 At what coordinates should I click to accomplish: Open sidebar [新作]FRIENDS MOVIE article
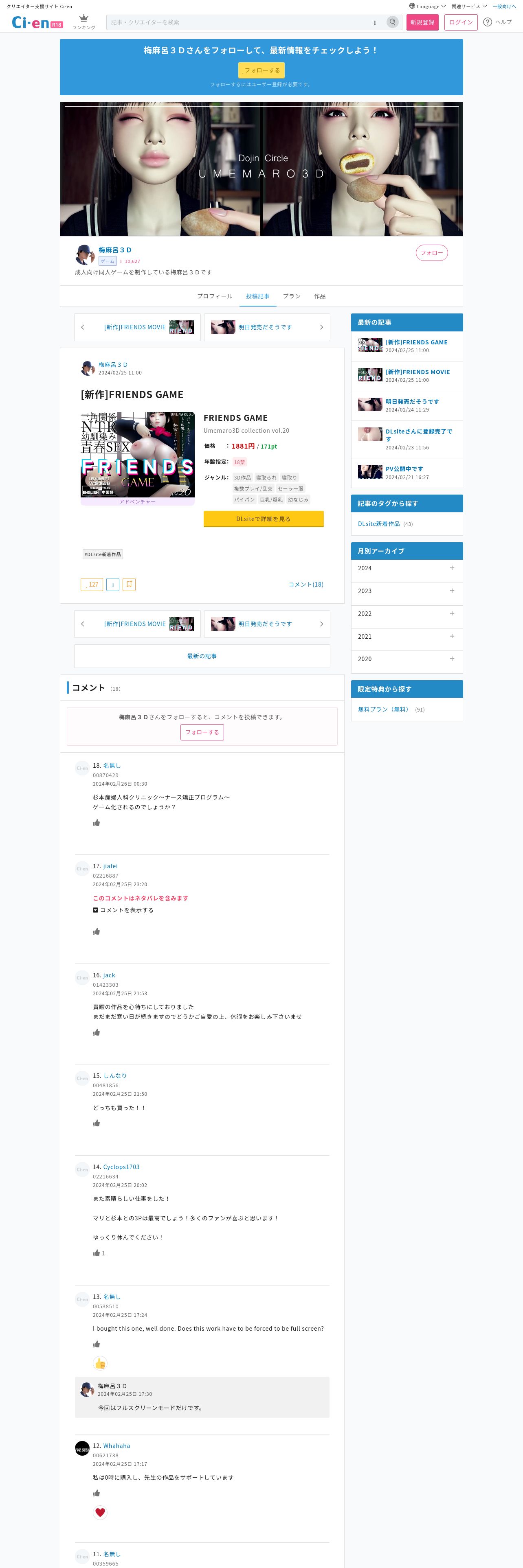(418, 372)
